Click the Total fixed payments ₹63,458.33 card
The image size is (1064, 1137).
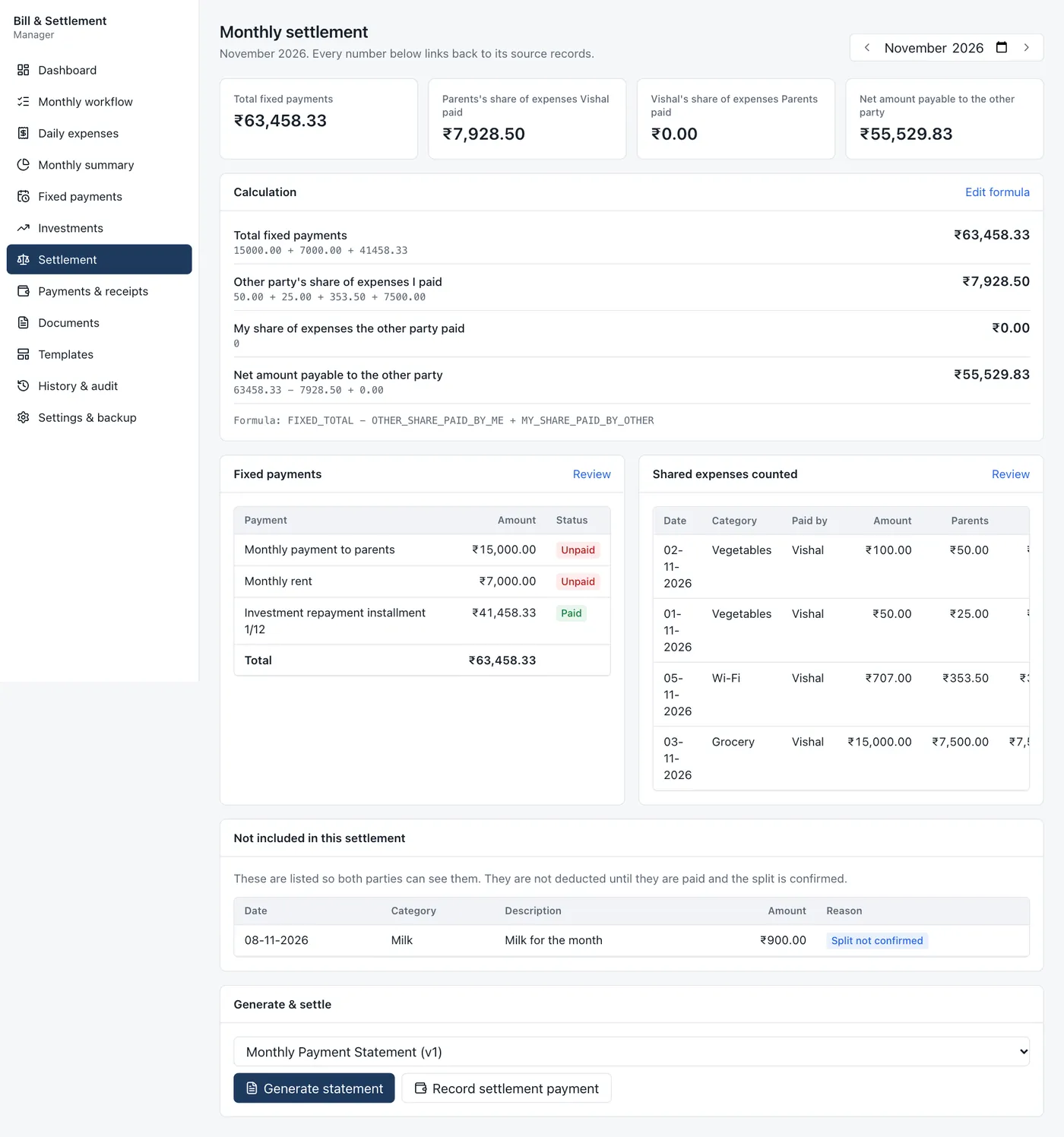click(318, 119)
